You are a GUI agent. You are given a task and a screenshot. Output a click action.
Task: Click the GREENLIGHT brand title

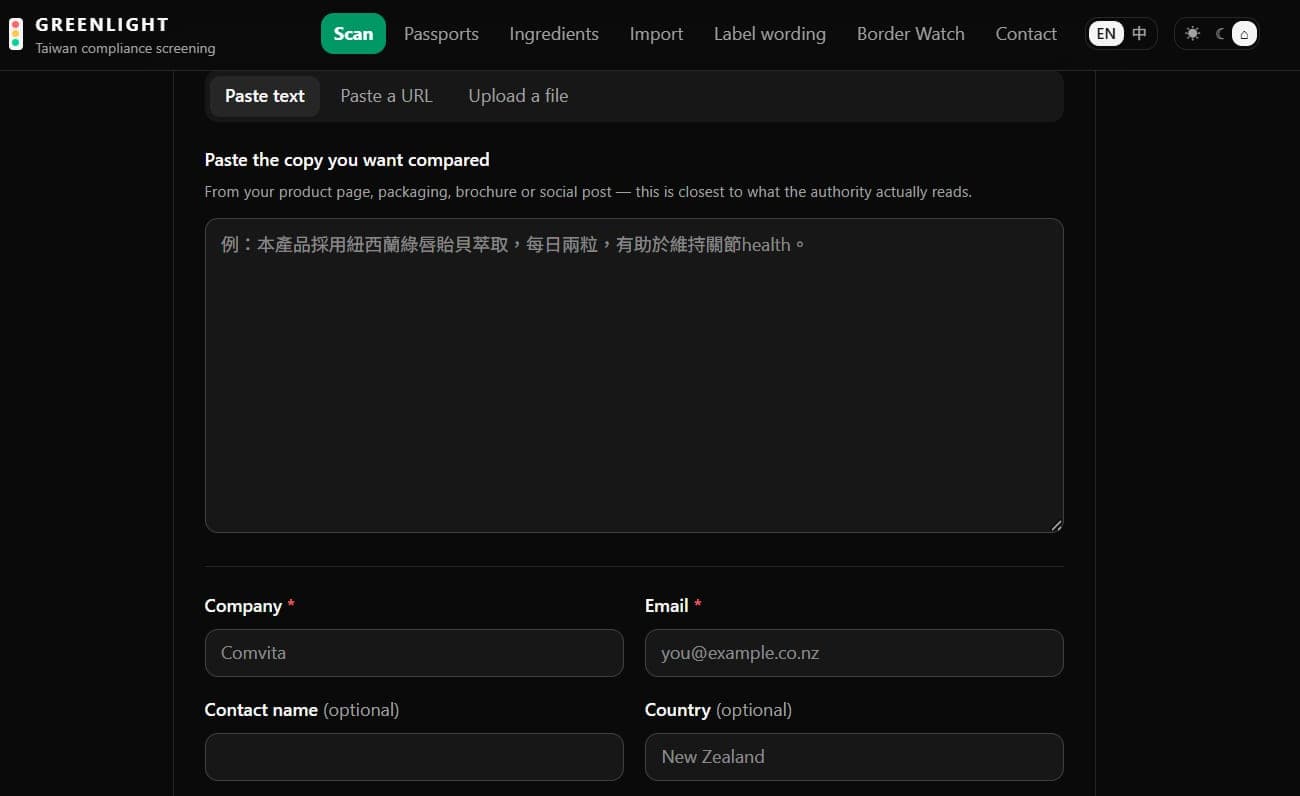click(x=102, y=25)
